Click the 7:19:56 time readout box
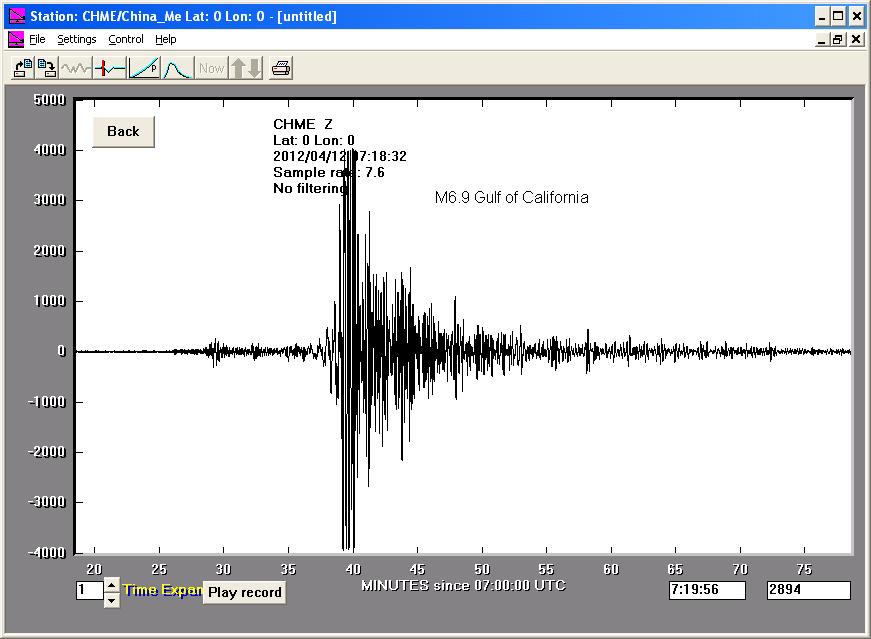The width and height of the screenshot is (871, 639). [707, 591]
